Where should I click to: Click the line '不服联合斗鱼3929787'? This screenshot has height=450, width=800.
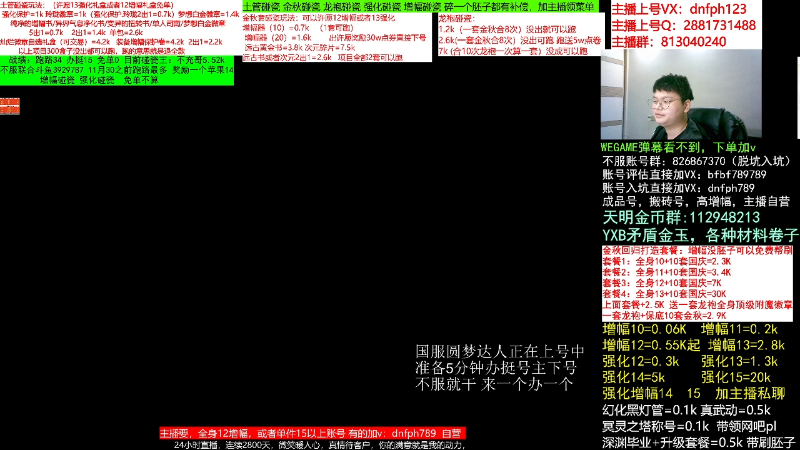point(117,70)
